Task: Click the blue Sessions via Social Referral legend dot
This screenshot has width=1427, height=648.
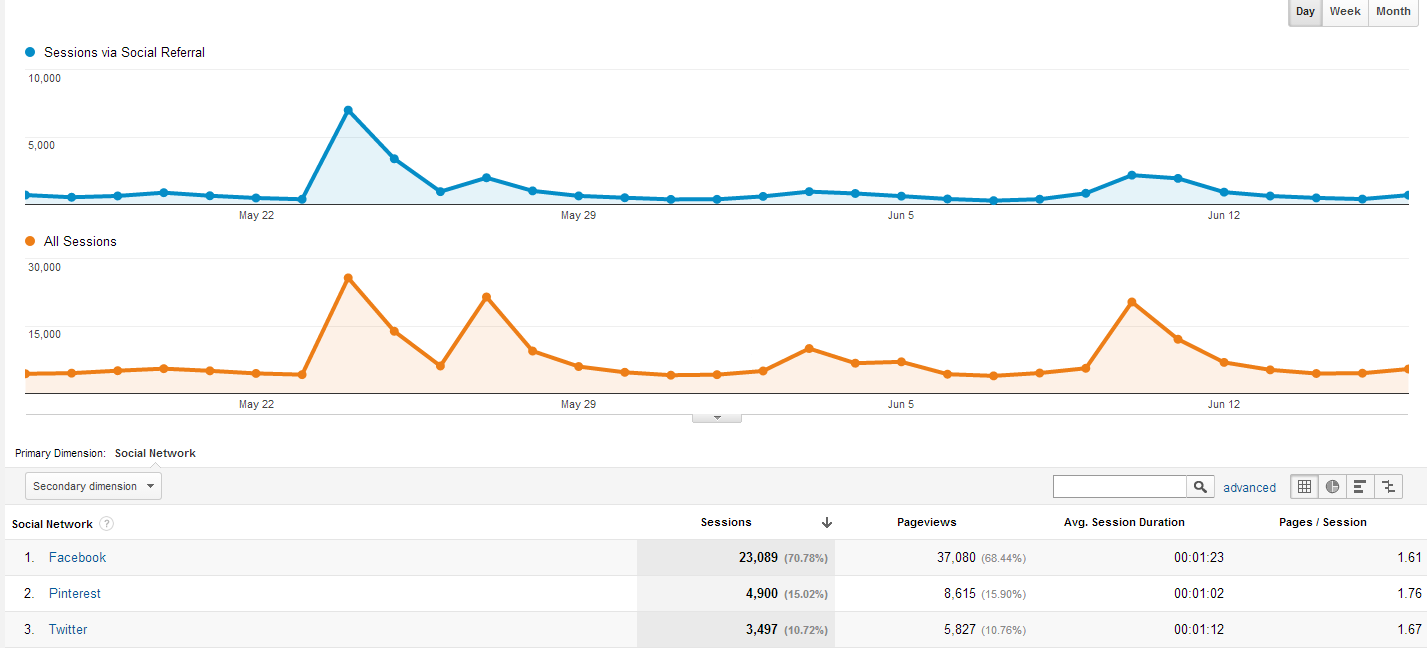Action: pos(30,52)
